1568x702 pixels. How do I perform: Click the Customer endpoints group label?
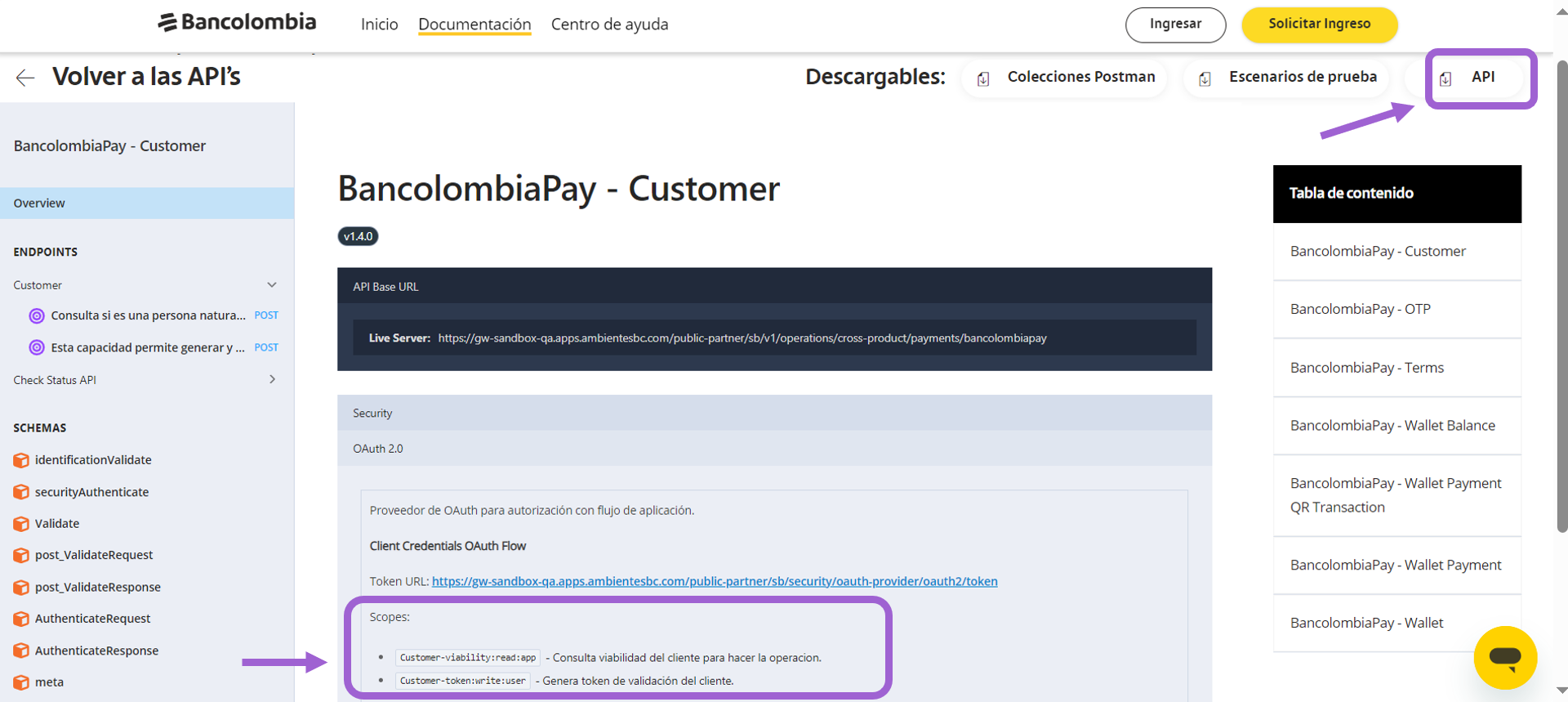(38, 285)
